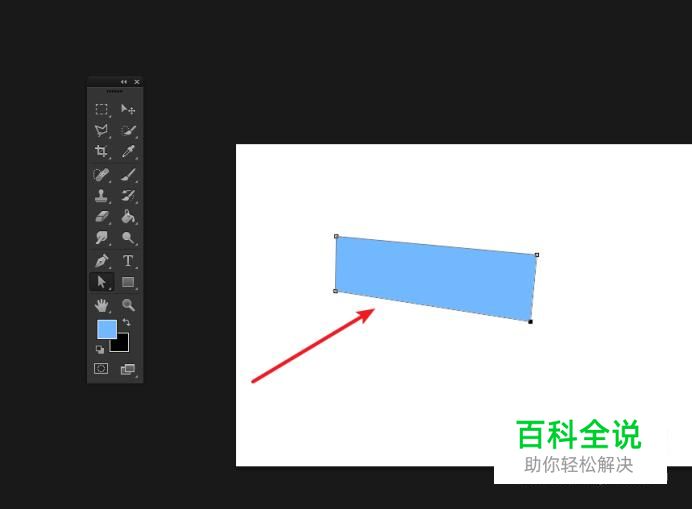Select the Spot Healing Brush tool

102,175
